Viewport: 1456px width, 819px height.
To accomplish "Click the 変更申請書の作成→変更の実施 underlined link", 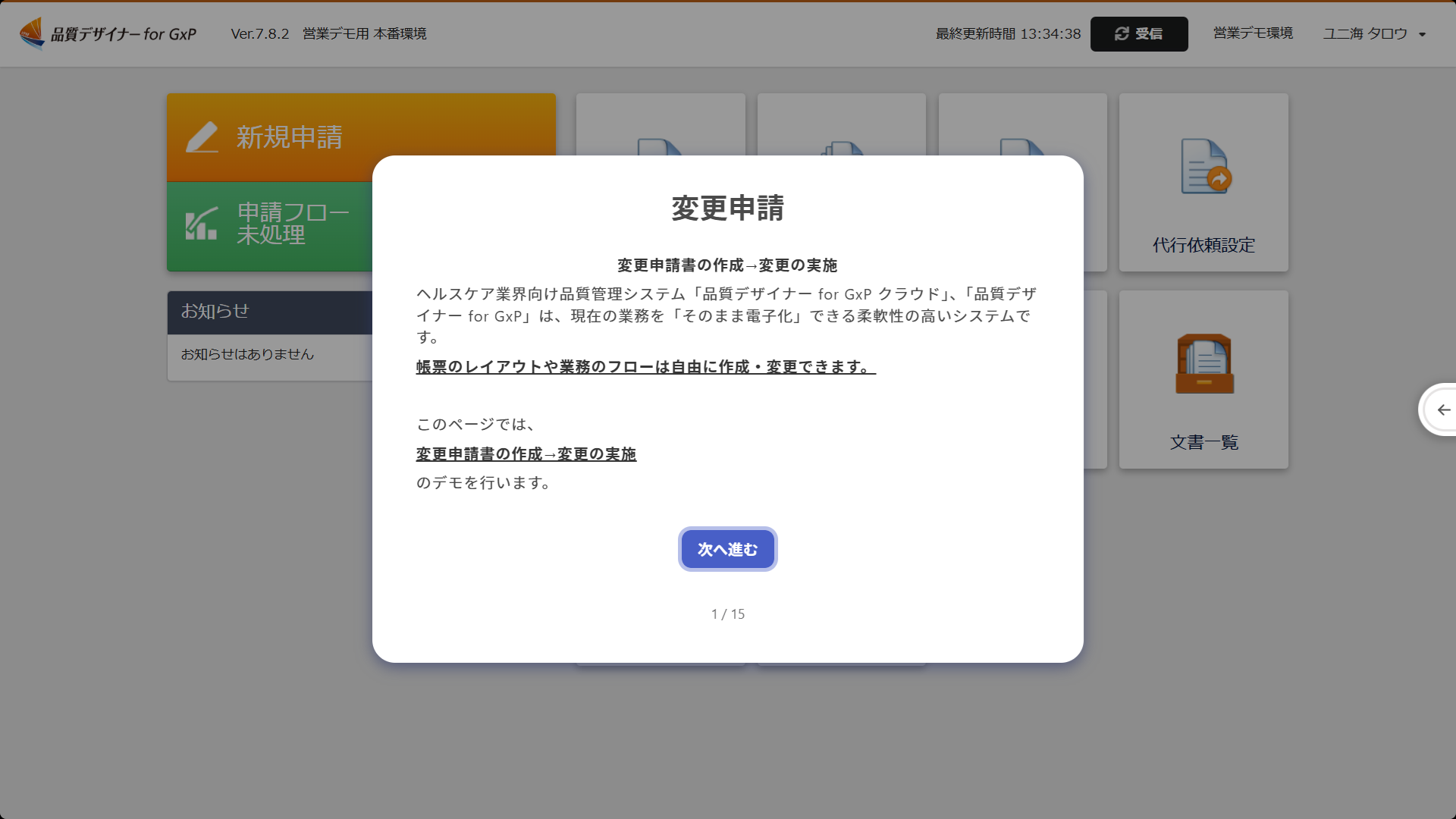I will (x=526, y=454).
